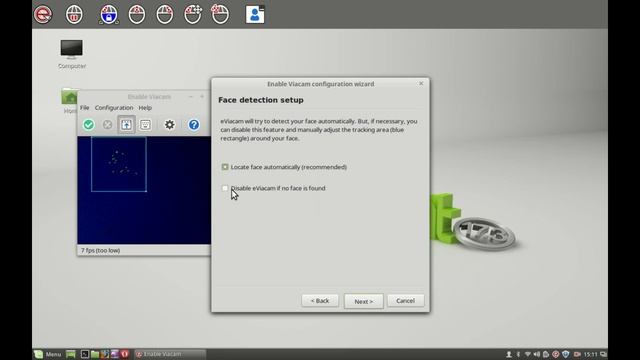Click the user icon in system tray
640x360 pixels.
click(x=509, y=354)
